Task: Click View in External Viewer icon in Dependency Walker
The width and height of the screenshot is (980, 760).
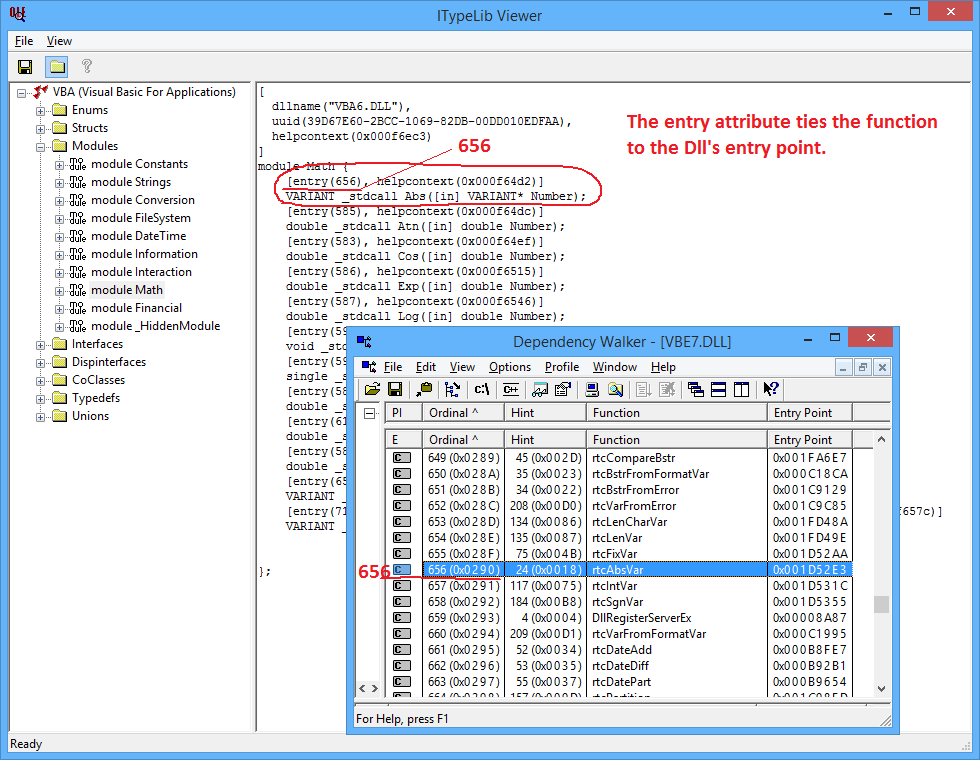Action: [540, 389]
